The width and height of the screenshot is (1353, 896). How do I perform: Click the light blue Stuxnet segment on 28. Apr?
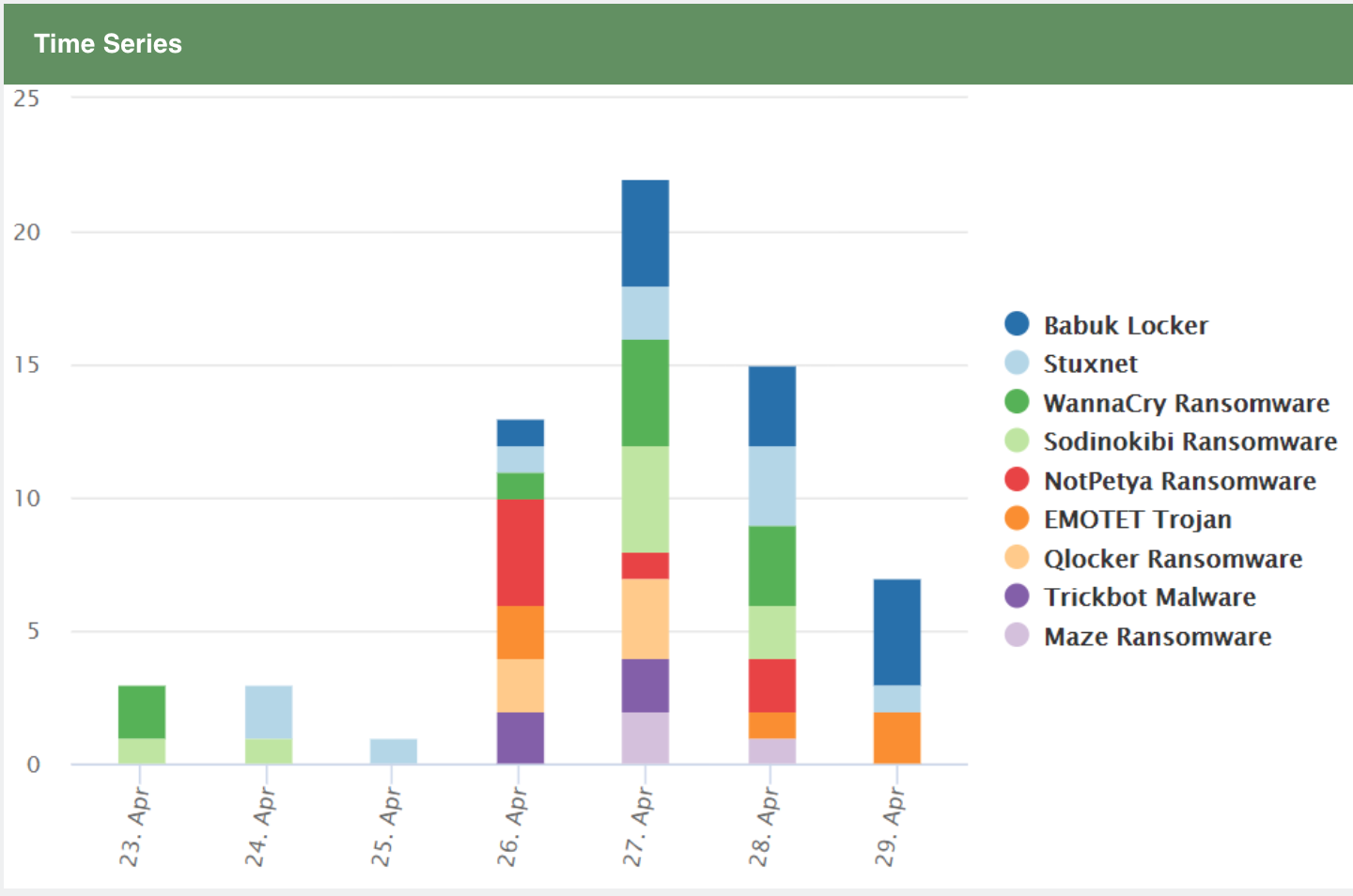[771, 486]
